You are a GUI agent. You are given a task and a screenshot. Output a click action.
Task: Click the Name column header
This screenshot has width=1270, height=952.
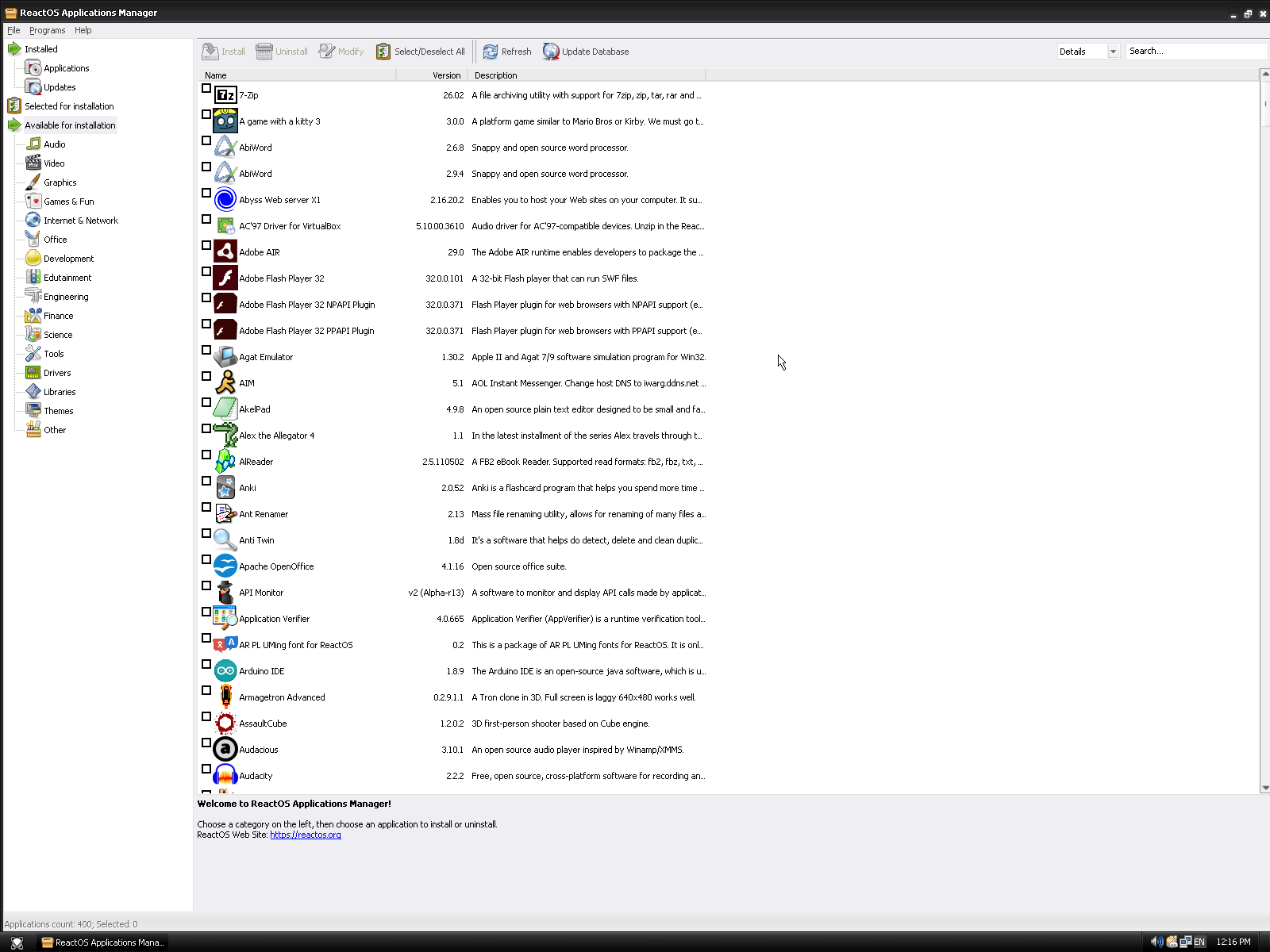(x=297, y=75)
